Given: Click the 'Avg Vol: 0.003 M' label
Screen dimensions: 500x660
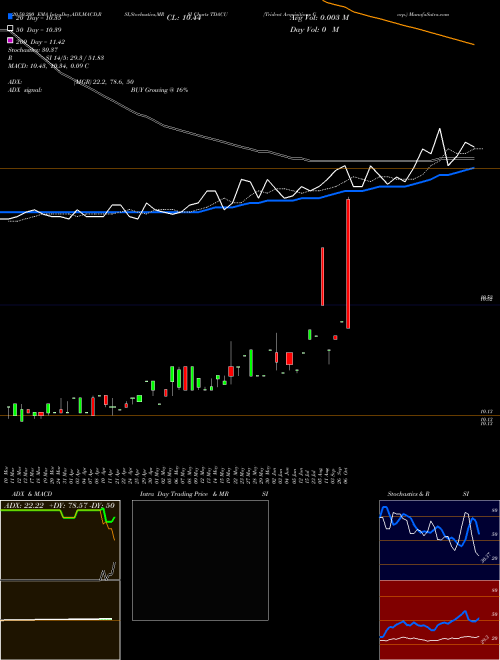Looking at the screenshot, I should [319, 18].
